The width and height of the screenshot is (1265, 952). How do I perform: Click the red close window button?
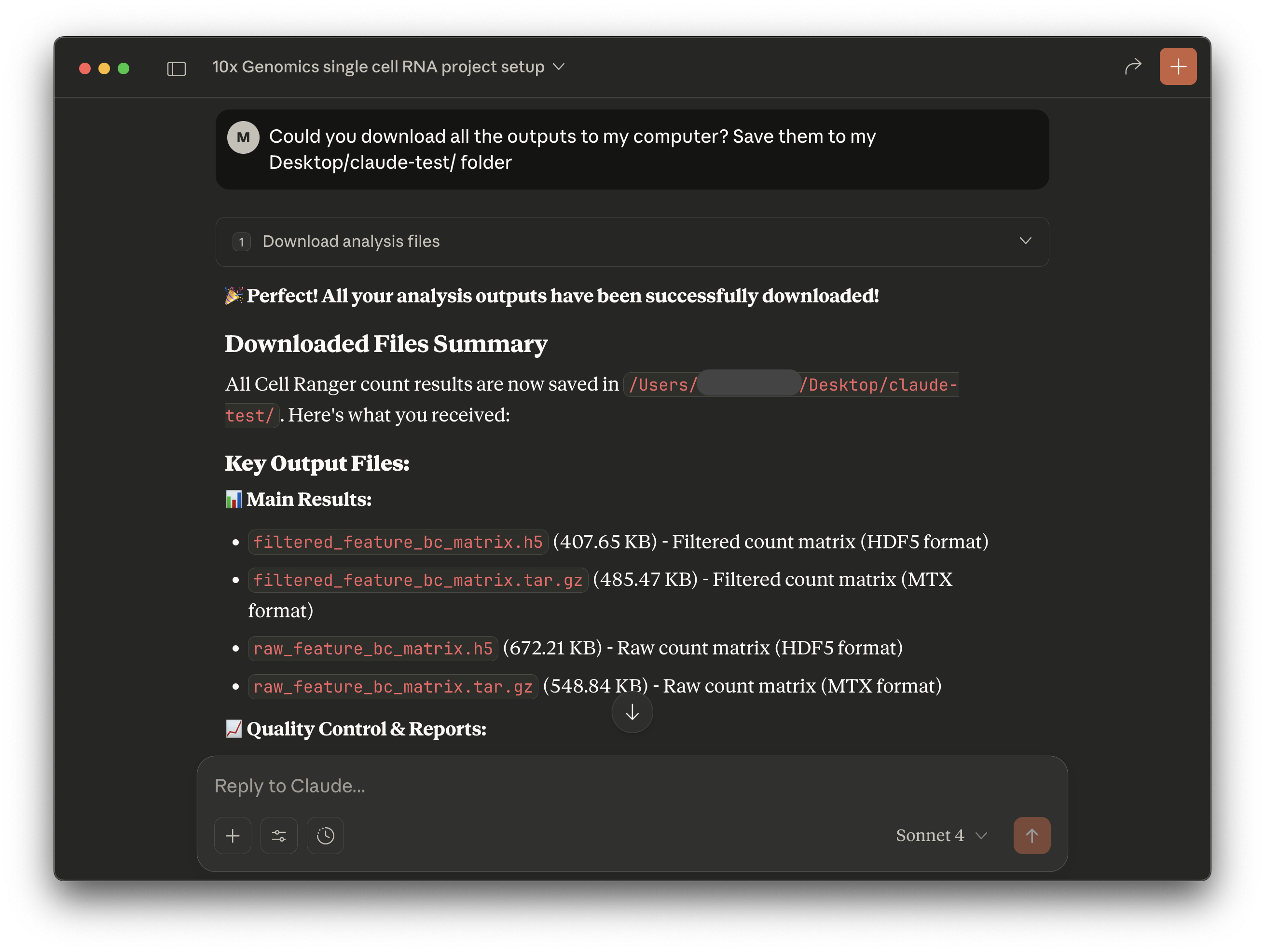click(84, 68)
